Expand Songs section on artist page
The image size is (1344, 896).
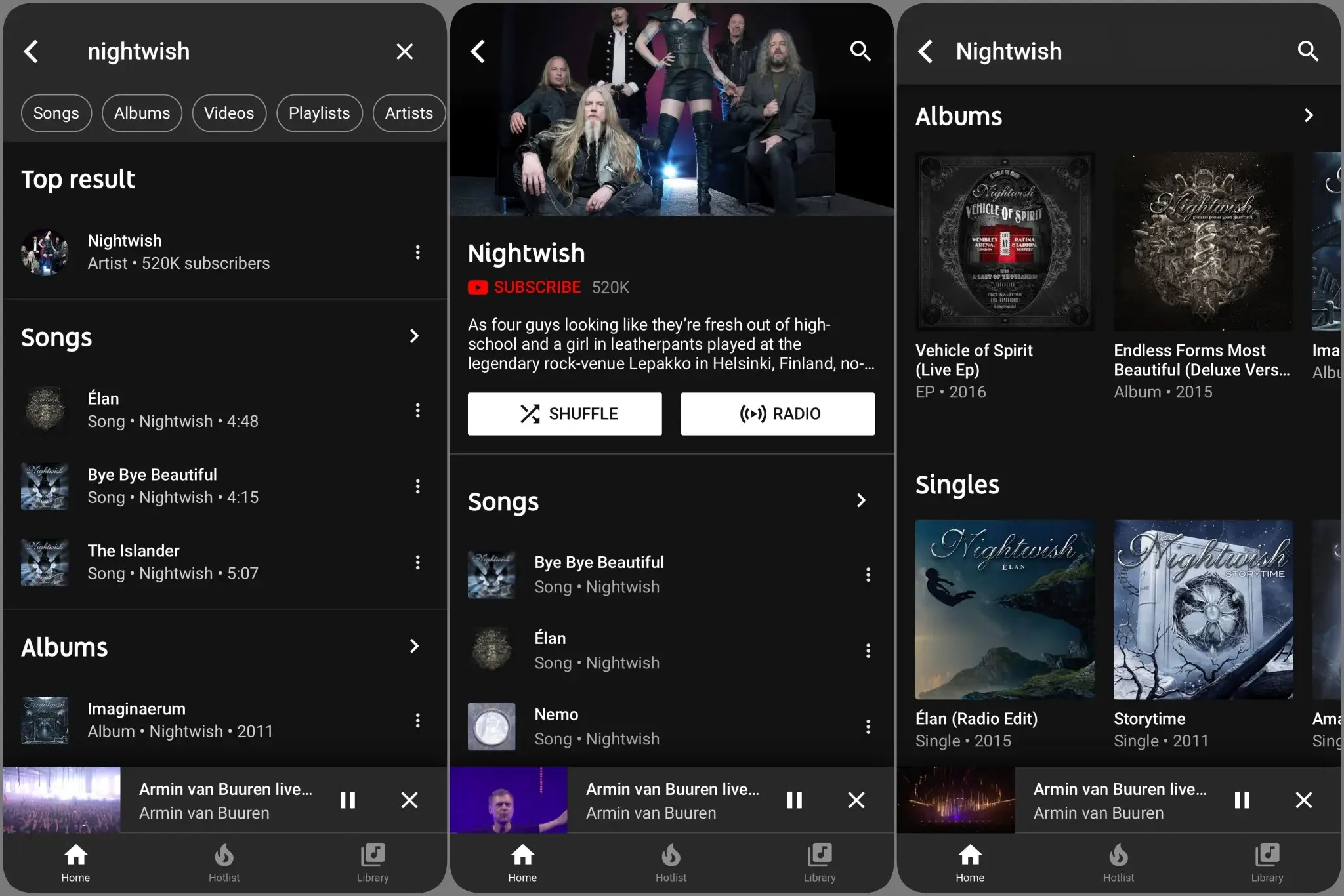coord(861,501)
